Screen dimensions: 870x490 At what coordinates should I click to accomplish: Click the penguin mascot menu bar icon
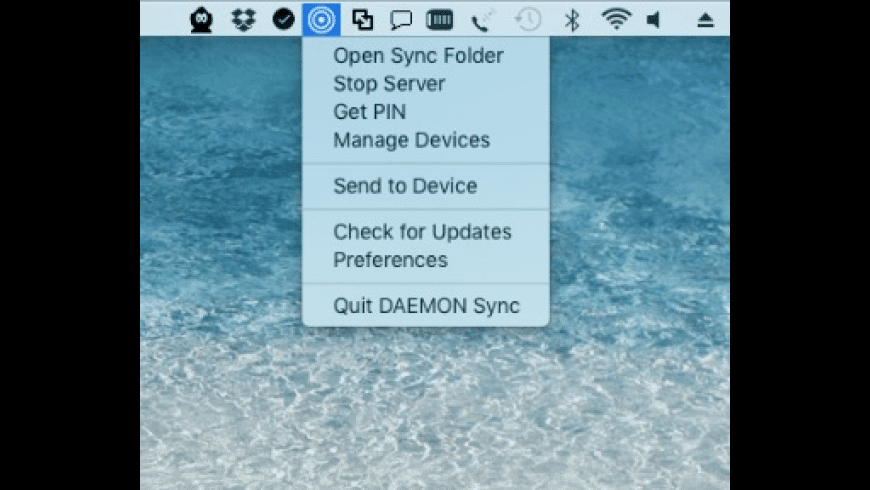[x=201, y=20]
